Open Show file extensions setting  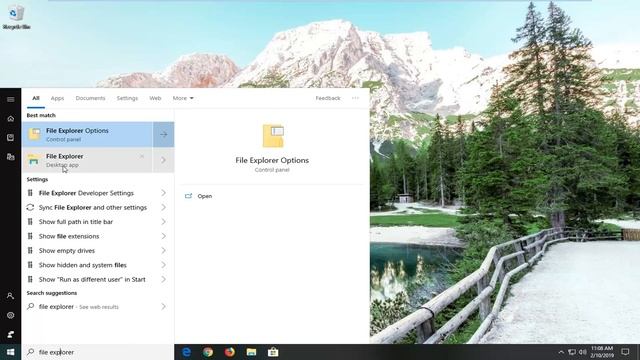point(69,236)
